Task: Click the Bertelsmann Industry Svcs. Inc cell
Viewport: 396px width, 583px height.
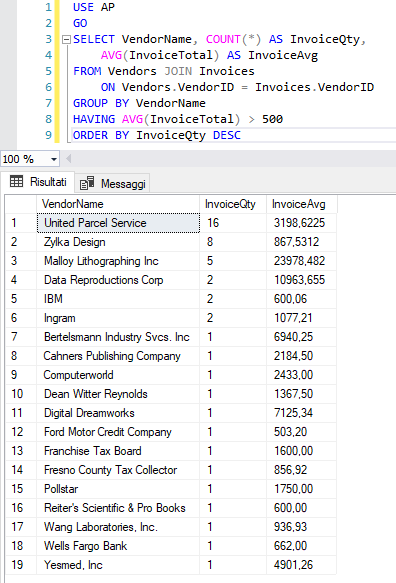Action: pyautogui.click(x=118, y=337)
